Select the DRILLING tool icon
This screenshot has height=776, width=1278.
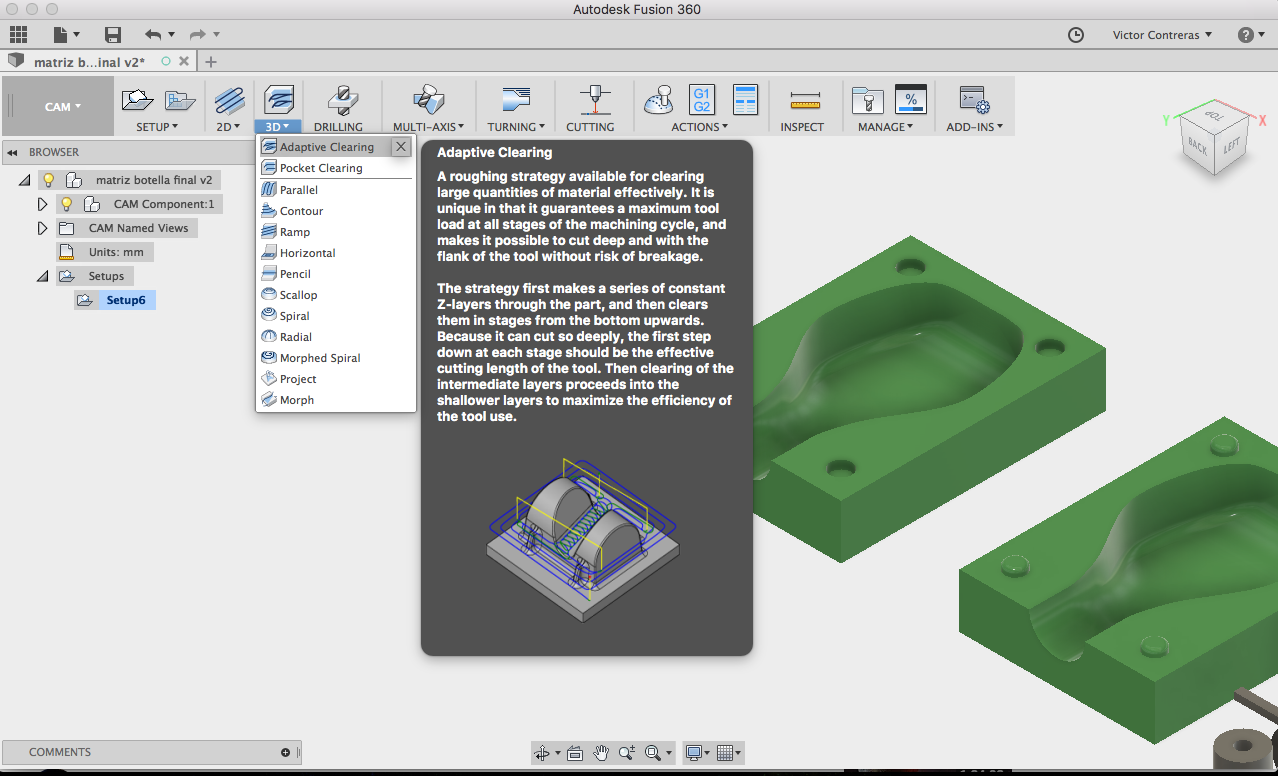click(344, 100)
